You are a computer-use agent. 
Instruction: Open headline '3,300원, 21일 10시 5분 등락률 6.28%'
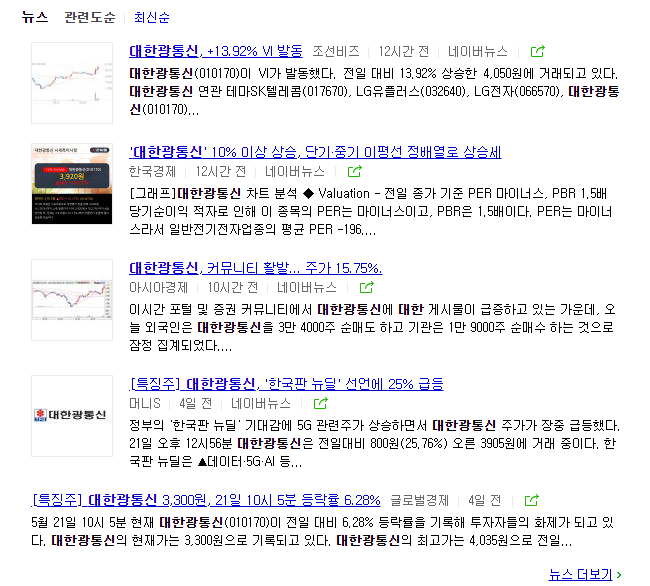click(206, 500)
